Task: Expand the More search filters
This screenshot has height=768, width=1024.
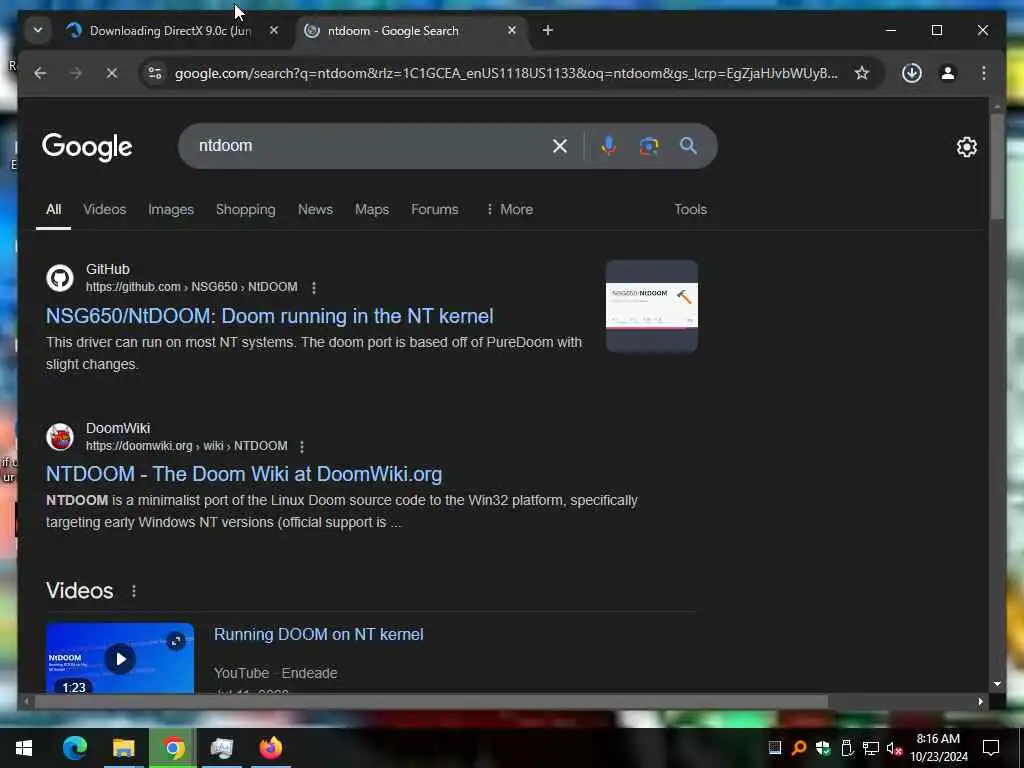Action: pos(509,210)
